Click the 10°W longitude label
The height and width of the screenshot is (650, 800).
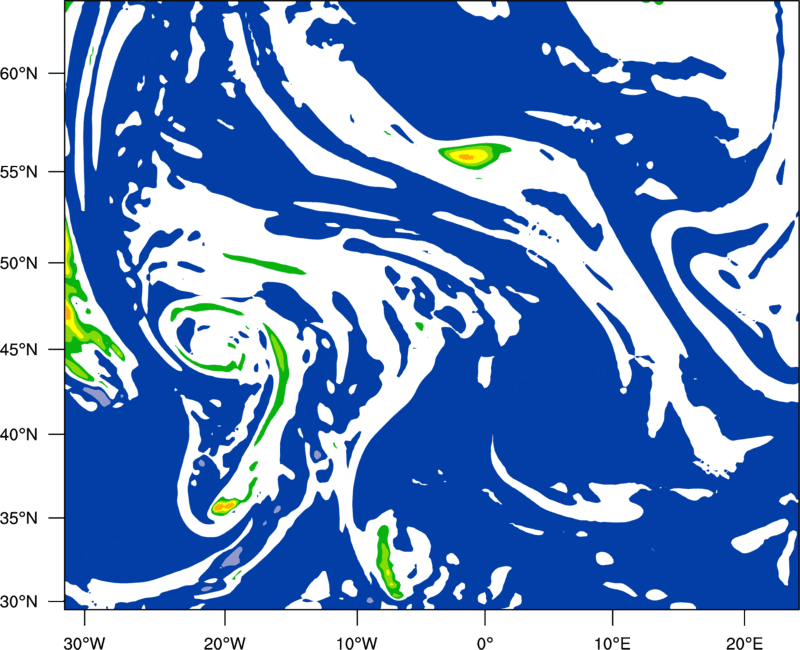tap(356, 643)
